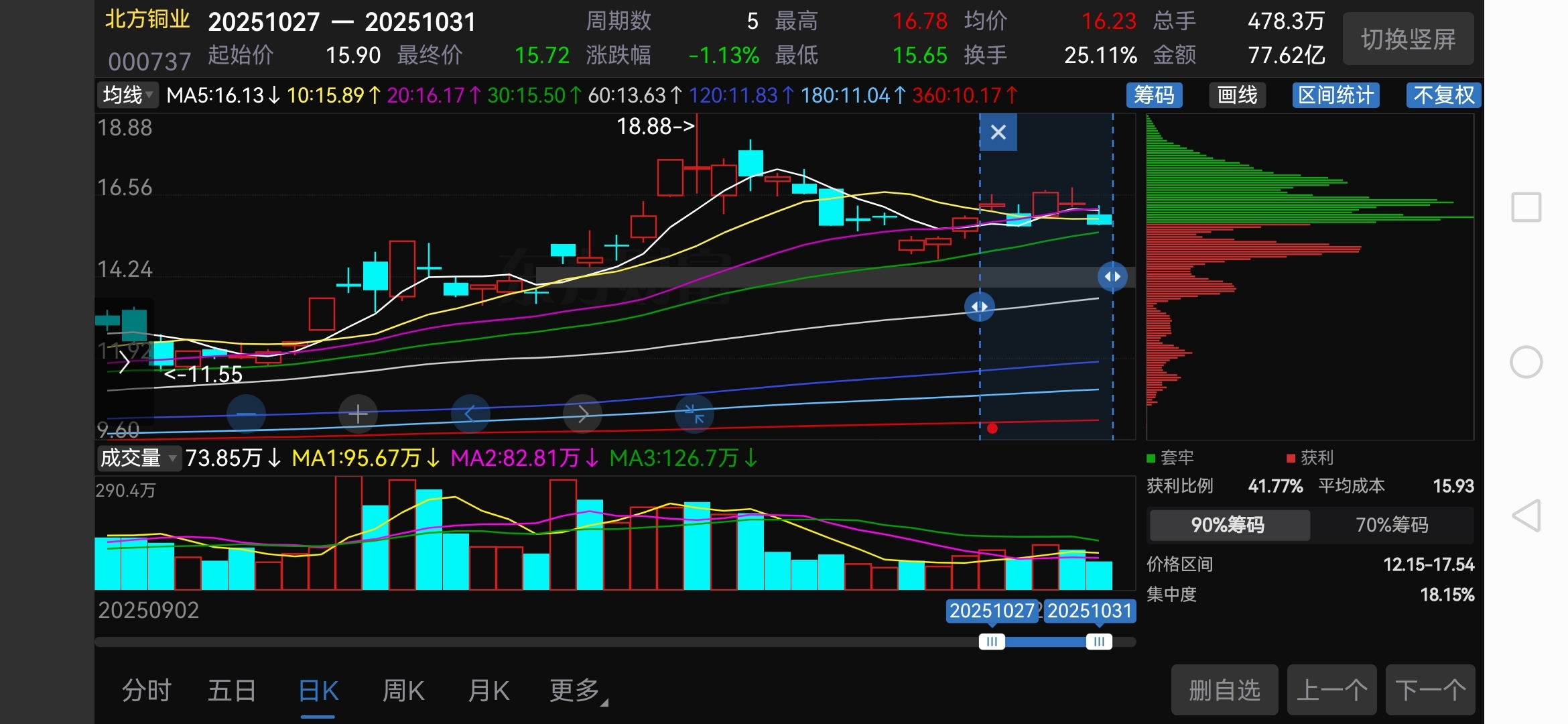Shift the chart left with the arrow icon
Viewport: 1568px width, 724px height.
pyautogui.click(x=470, y=414)
